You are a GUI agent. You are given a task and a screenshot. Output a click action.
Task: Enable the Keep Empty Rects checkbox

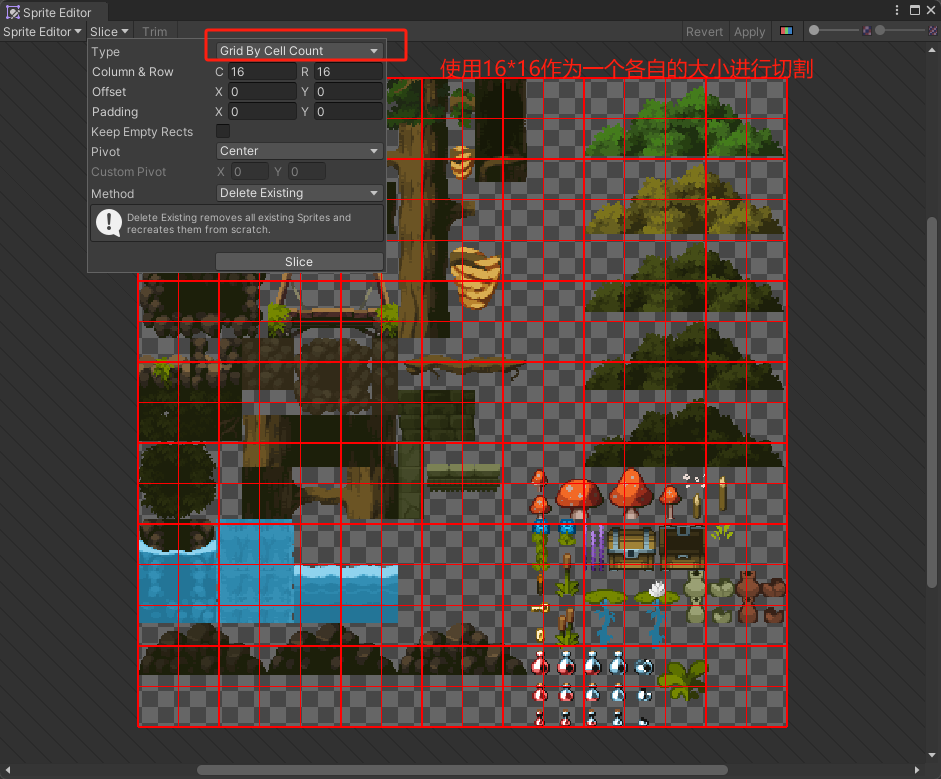pyautogui.click(x=223, y=131)
